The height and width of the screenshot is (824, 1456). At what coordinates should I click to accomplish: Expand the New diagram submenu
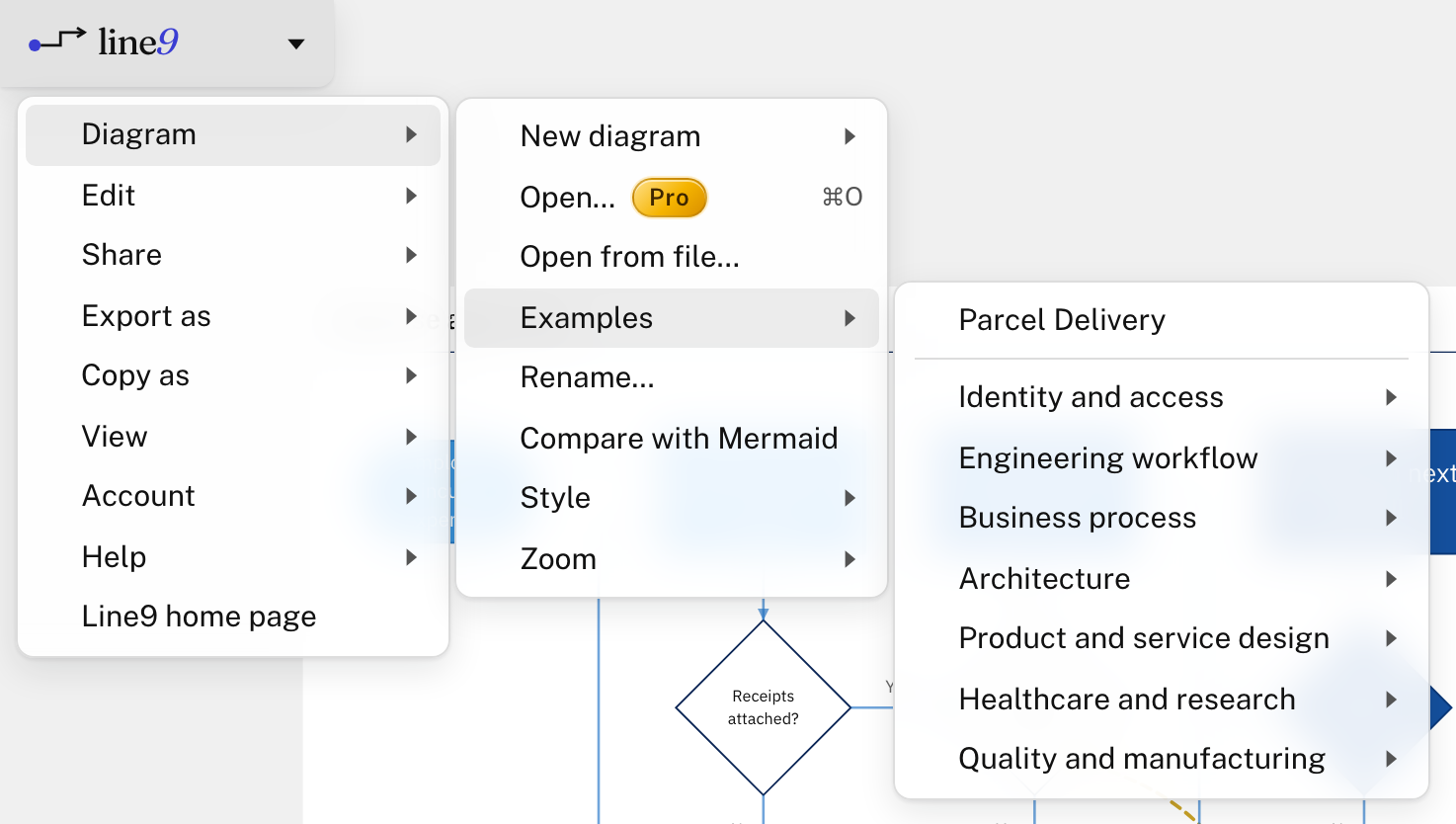pos(672,136)
